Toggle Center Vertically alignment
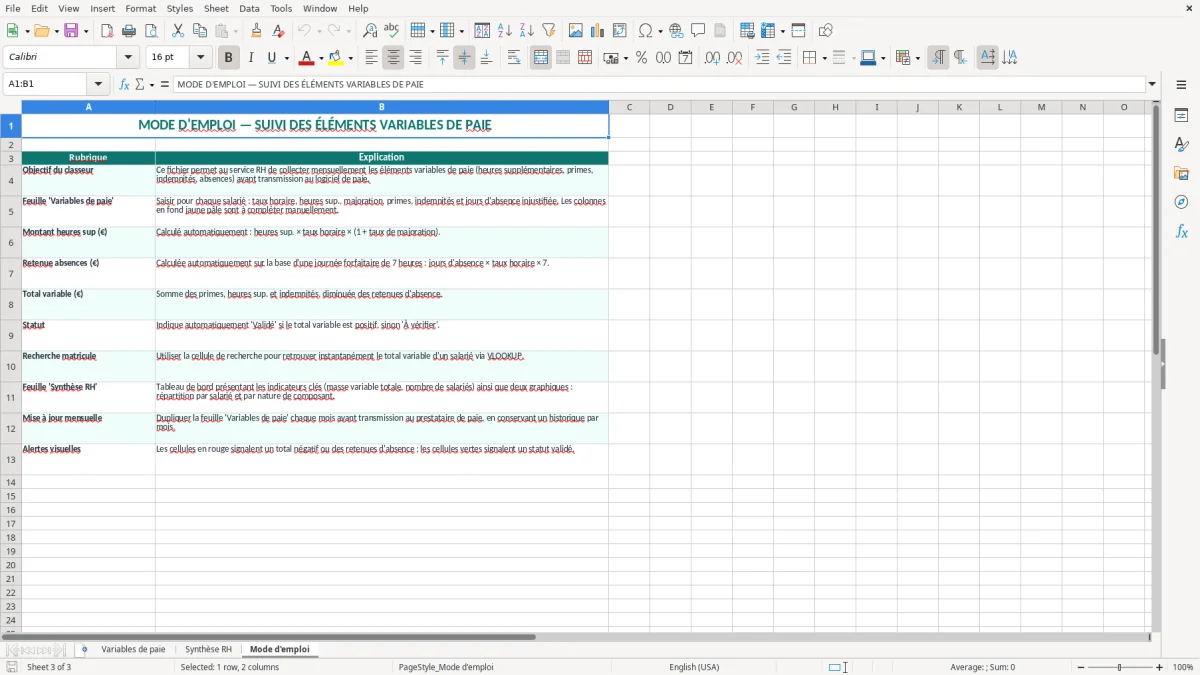The width and height of the screenshot is (1200, 675). [464, 58]
